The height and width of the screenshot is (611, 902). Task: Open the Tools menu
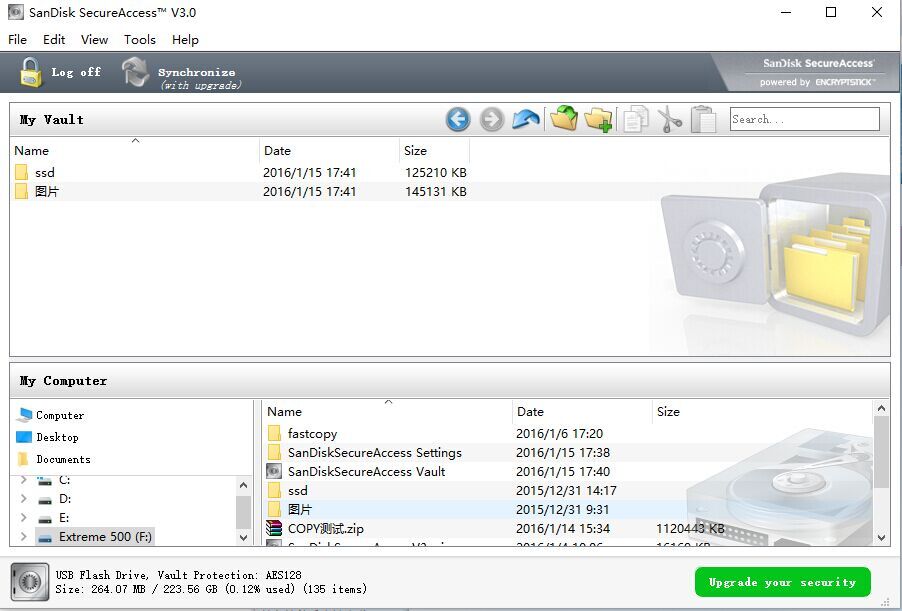pyautogui.click(x=140, y=40)
